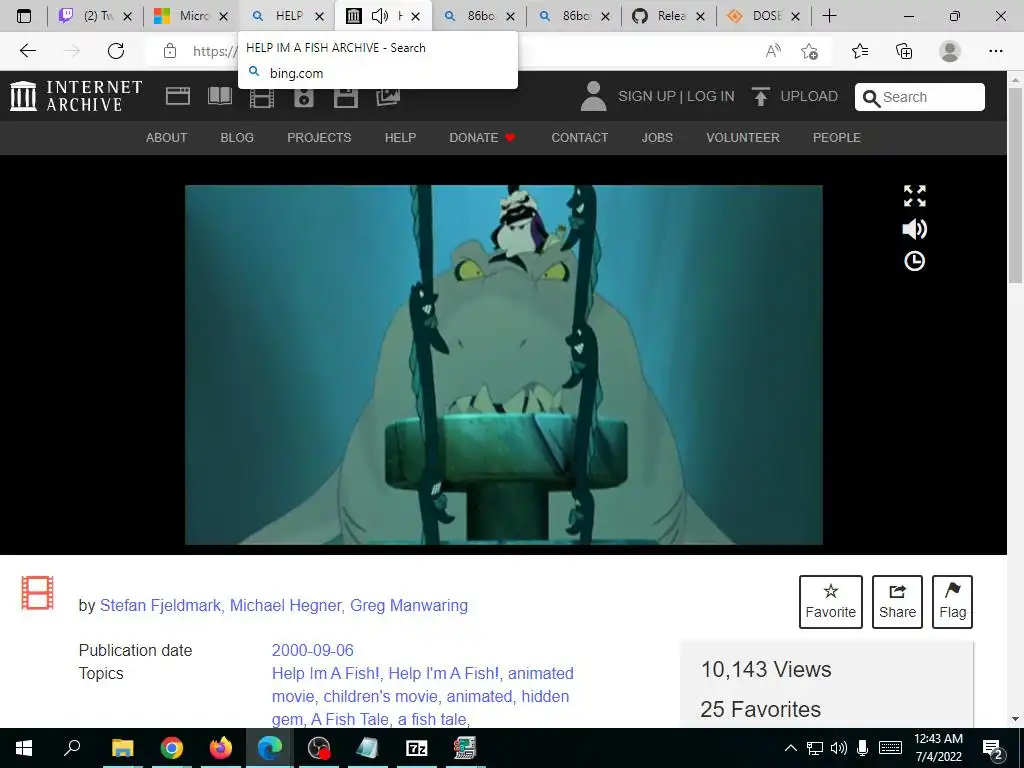This screenshot has width=1024, height=768.
Task: Click the Read Aloud icon in the address bar
Action: tap(773, 51)
